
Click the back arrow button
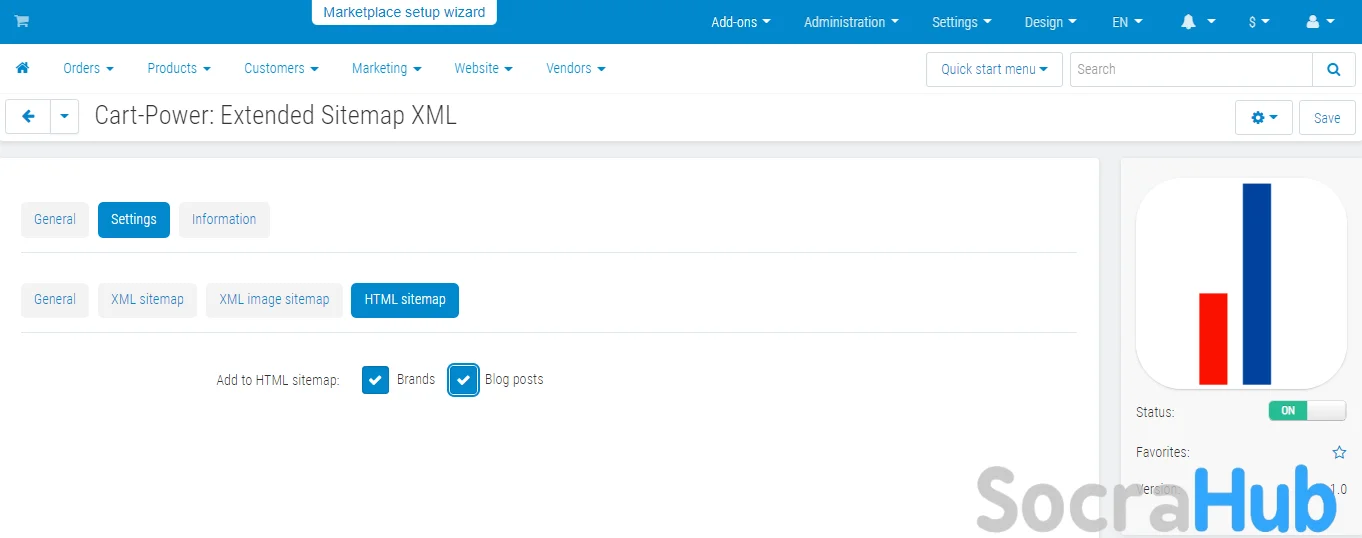[28, 117]
